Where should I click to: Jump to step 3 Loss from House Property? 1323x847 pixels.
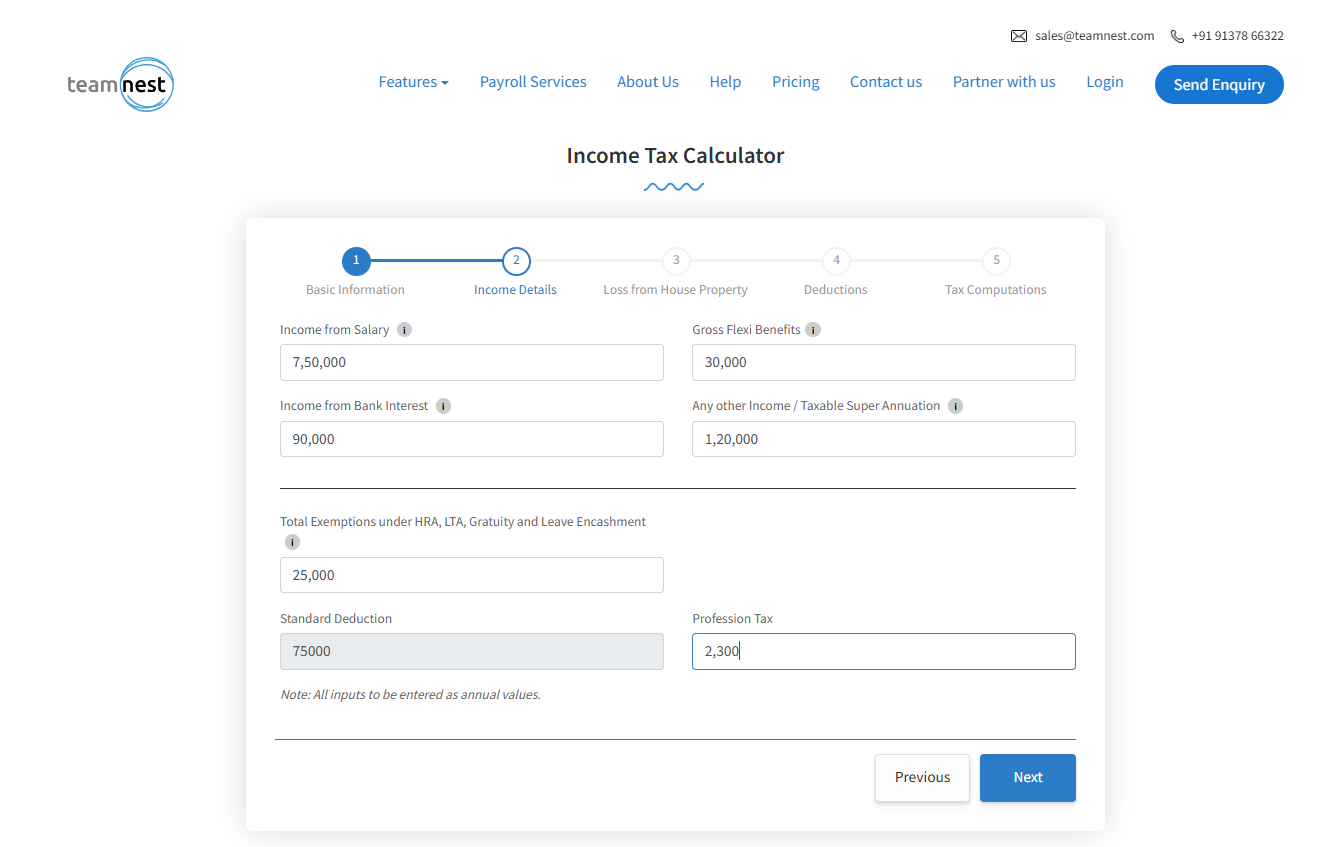pyautogui.click(x=676, y=261)
